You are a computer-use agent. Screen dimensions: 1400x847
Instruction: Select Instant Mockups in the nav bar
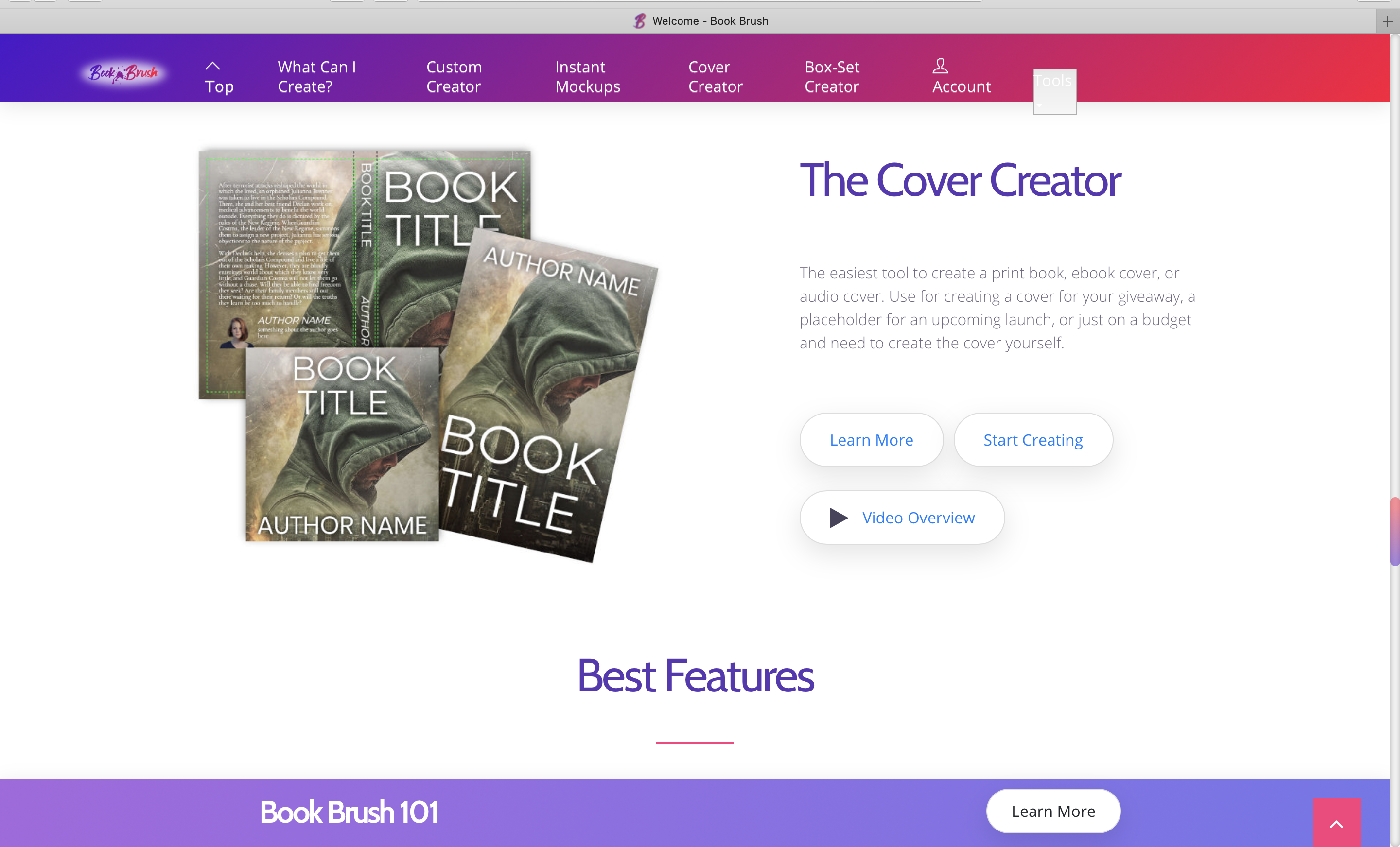point(588,77)
